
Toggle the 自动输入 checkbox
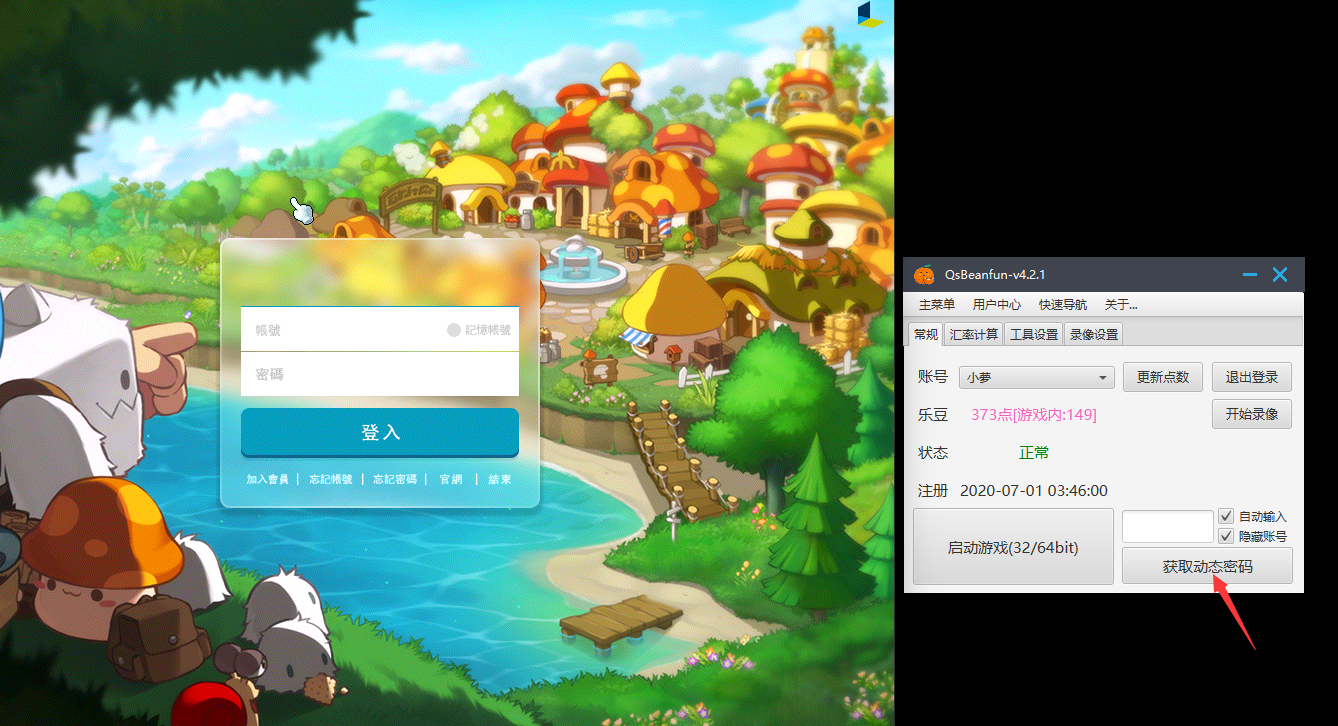coord(1227,517)
